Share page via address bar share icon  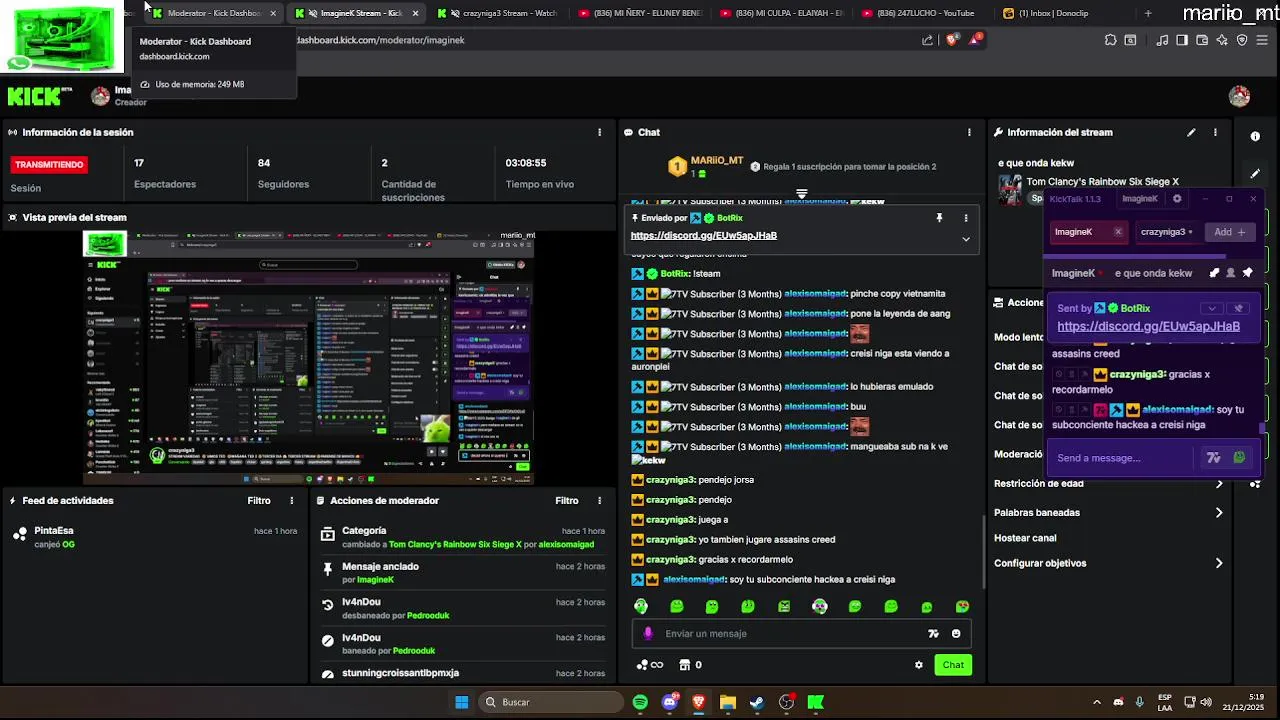pos(928,40)
